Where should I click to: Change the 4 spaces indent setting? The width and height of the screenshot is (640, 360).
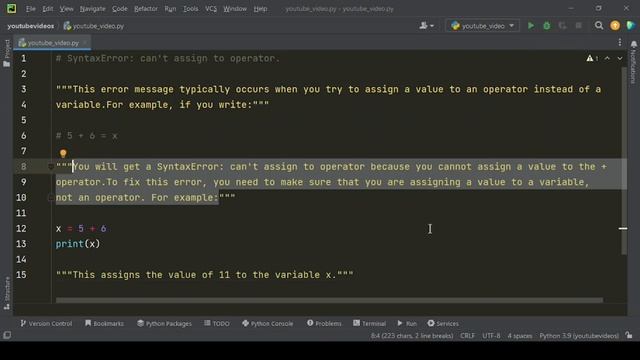click(x=520, y=336)
